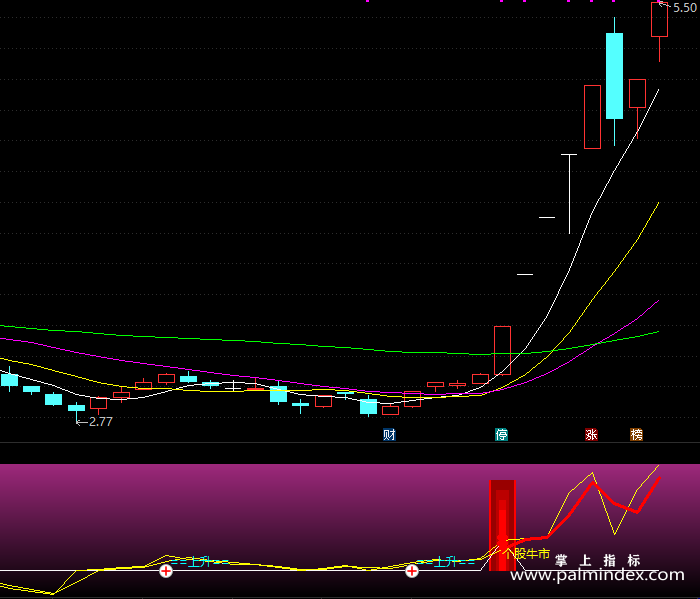Image resolution: width=700 pixels, height=599 pixels.
Task: Select the tall white limit-up bar
Action: [569, 194]
